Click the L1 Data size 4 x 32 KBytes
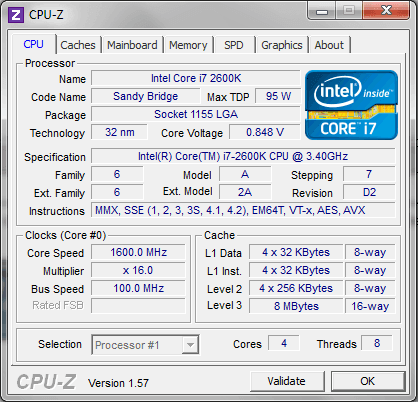Screen dimensions: 418x402 pyautogui.click(x=296, y=252)
